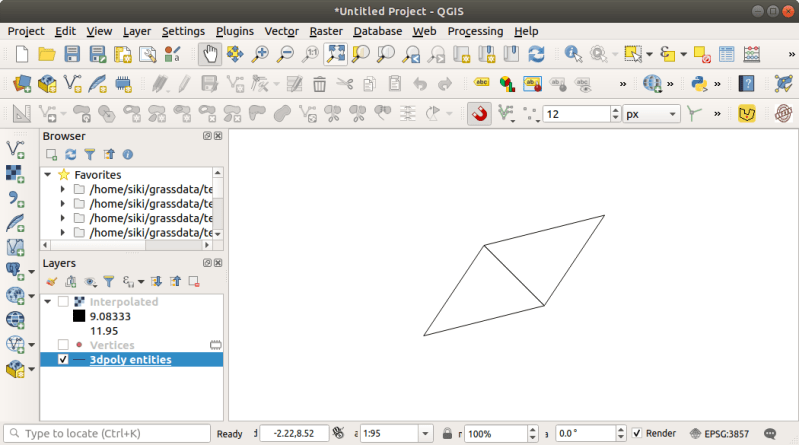Click the black 9.08333 legend swatch
Screen dimensions: 799x445
(79, 316)
